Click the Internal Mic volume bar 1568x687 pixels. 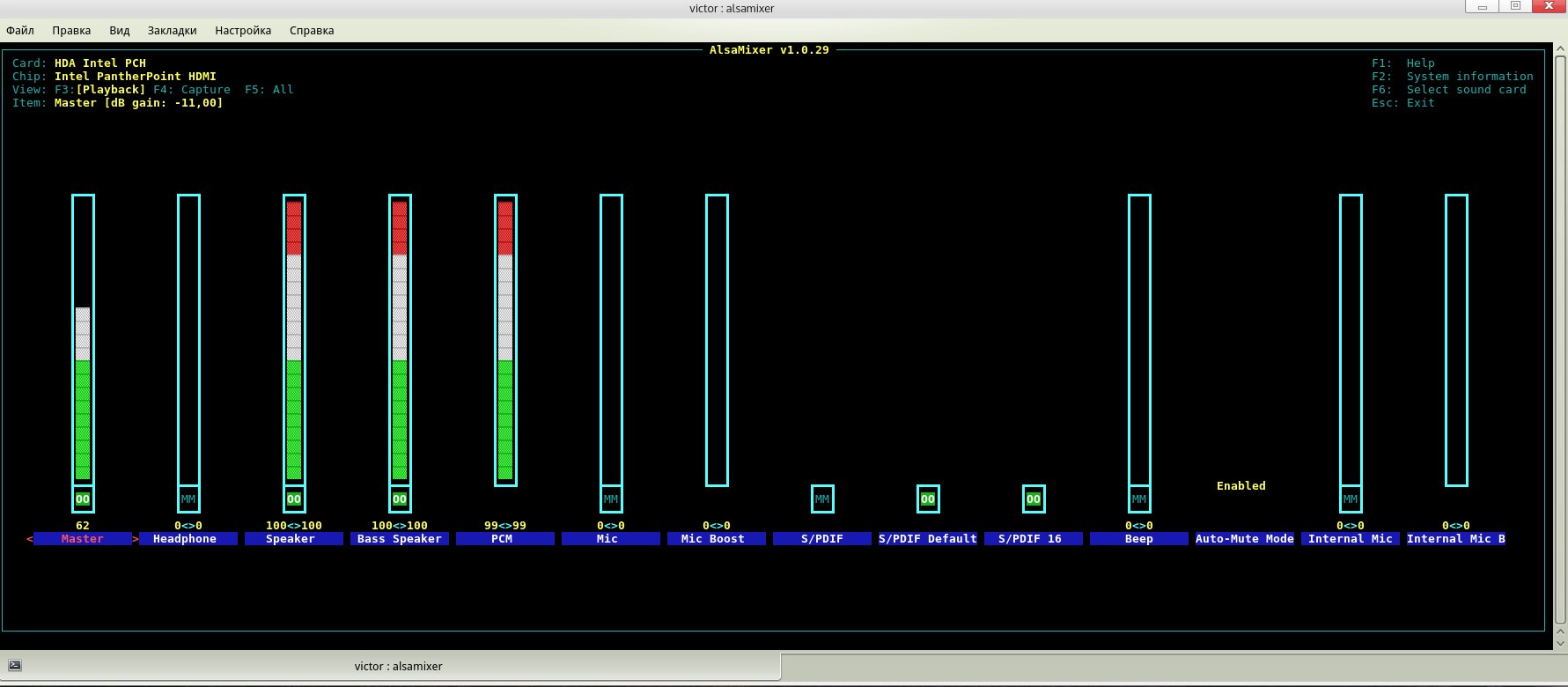[1351, 340]
